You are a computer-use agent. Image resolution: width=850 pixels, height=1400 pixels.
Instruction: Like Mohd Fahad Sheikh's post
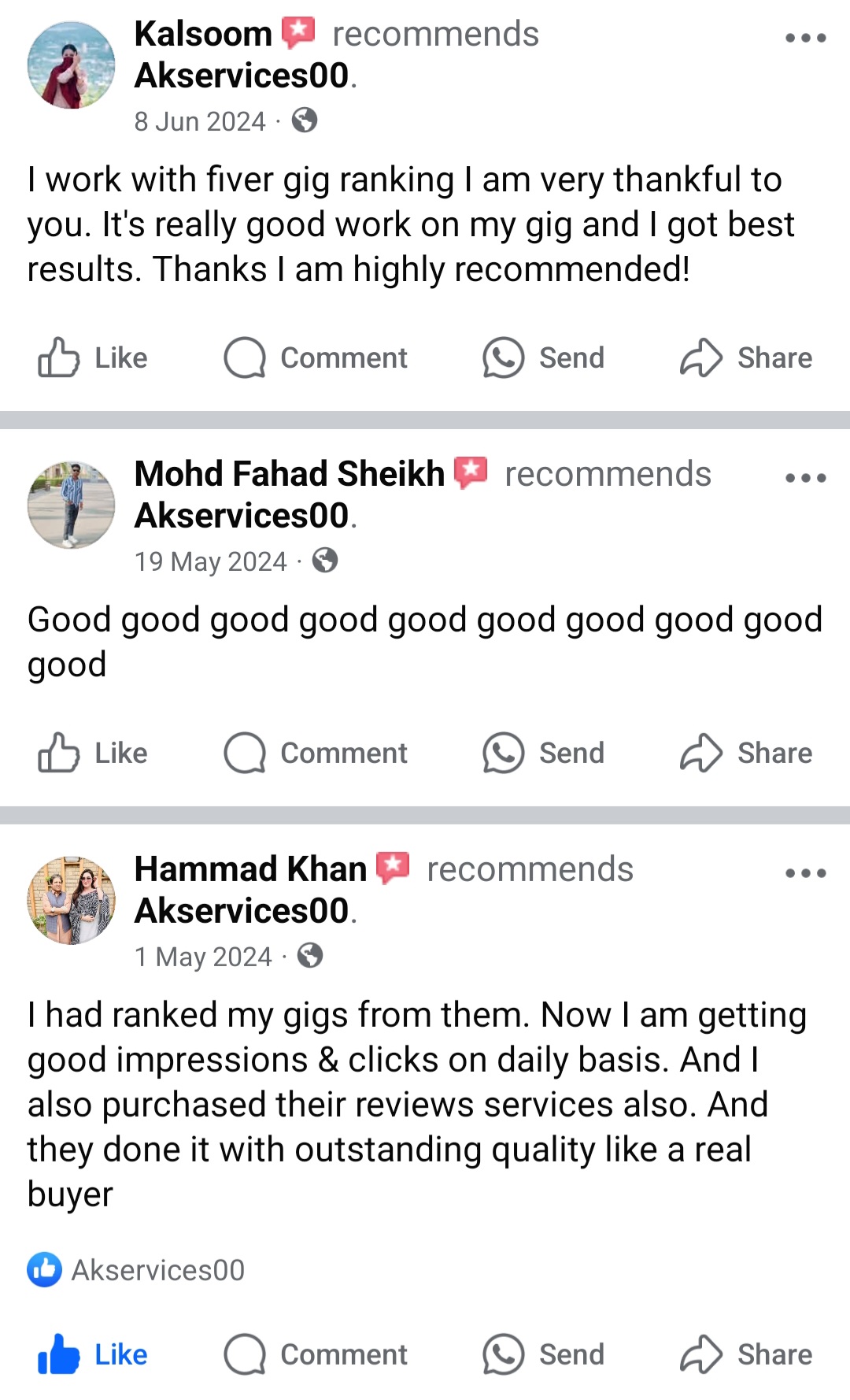[93, 754]
